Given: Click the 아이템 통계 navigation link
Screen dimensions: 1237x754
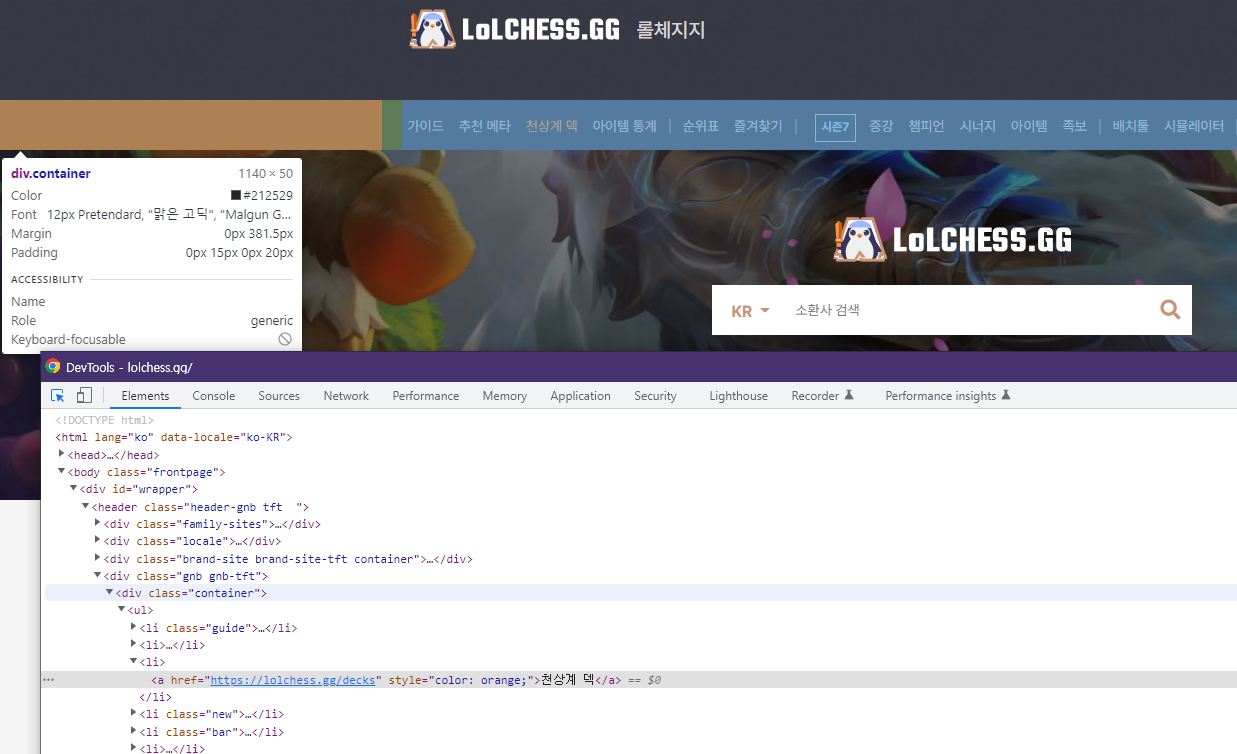Looking at the screenshot, I should [x=624, y=126].
